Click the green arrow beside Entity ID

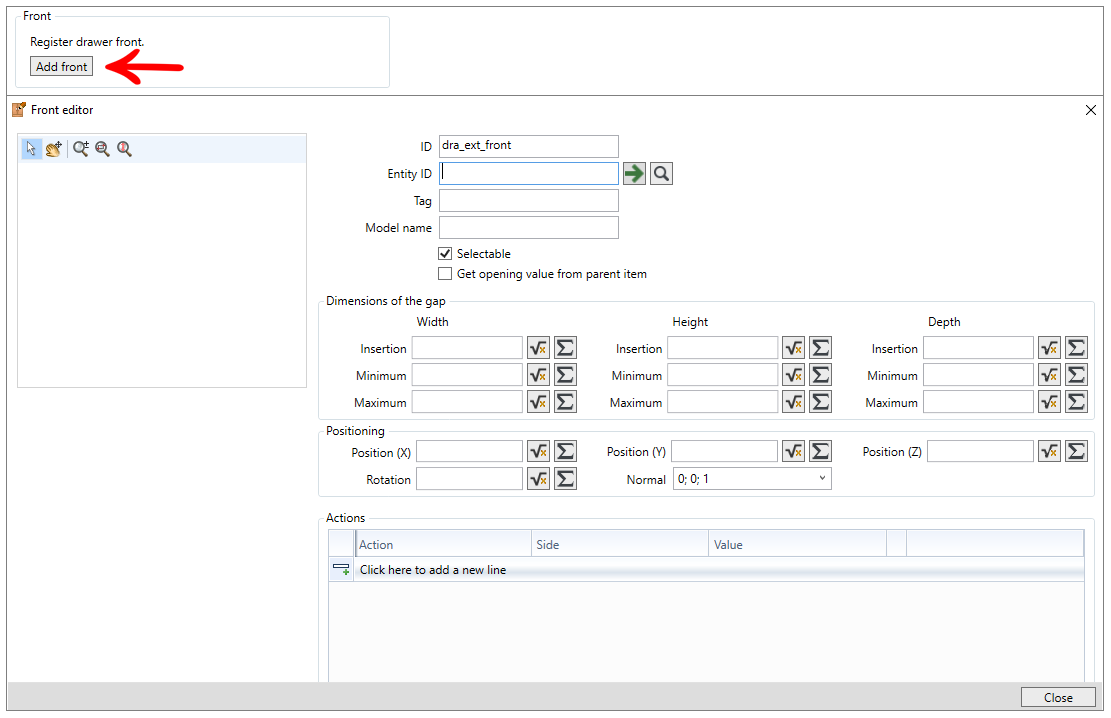tap(634, 174)
